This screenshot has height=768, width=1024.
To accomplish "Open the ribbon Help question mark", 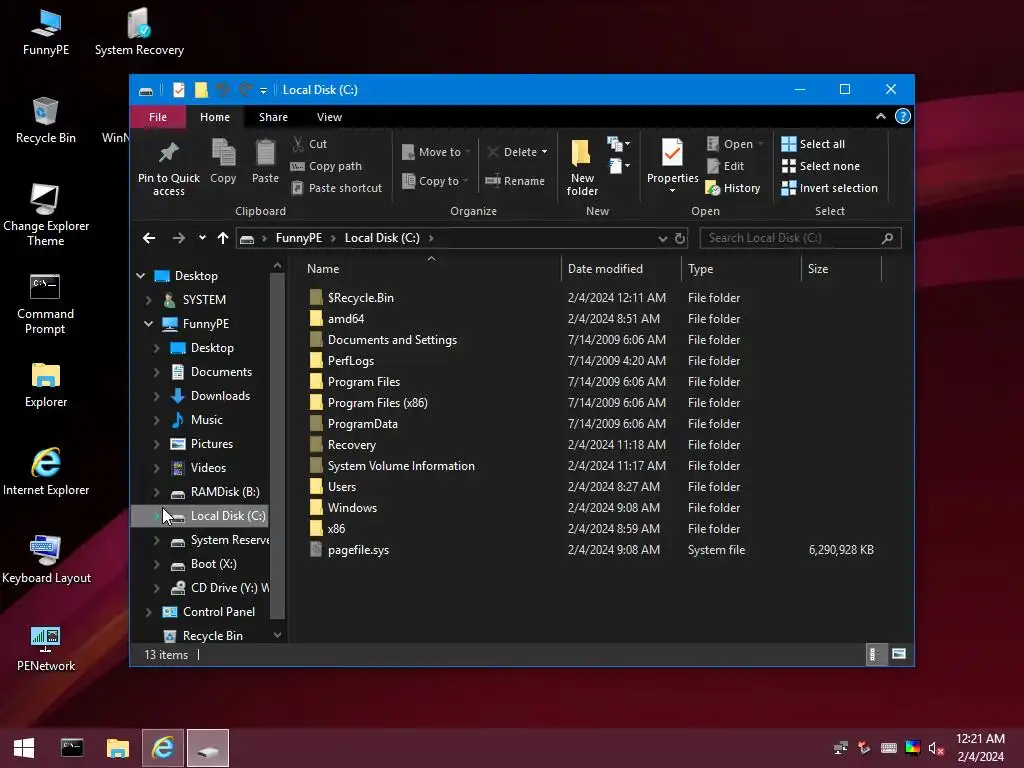I will pos(903,116).
